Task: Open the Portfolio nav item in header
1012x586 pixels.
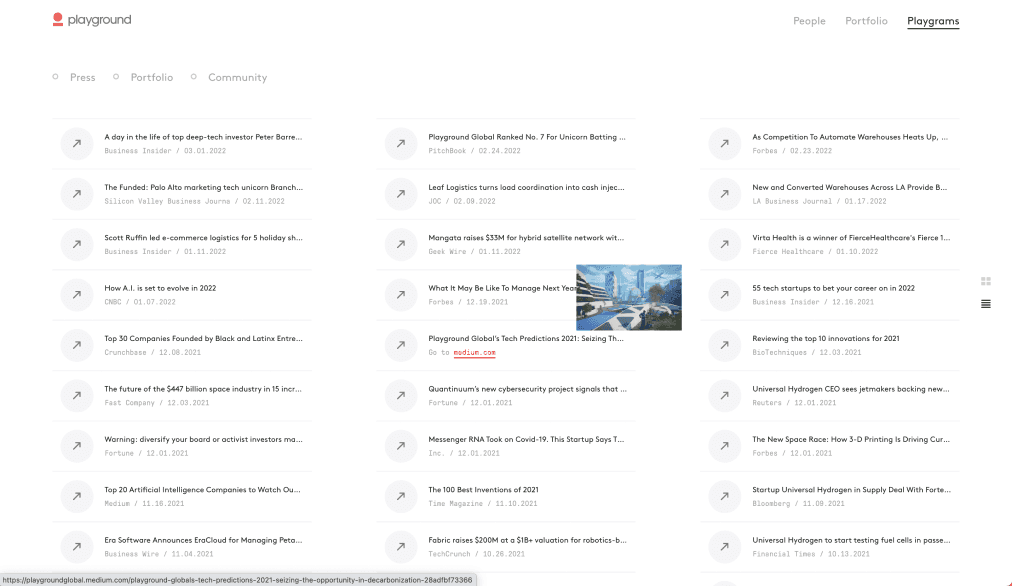Action: point(866,21)
